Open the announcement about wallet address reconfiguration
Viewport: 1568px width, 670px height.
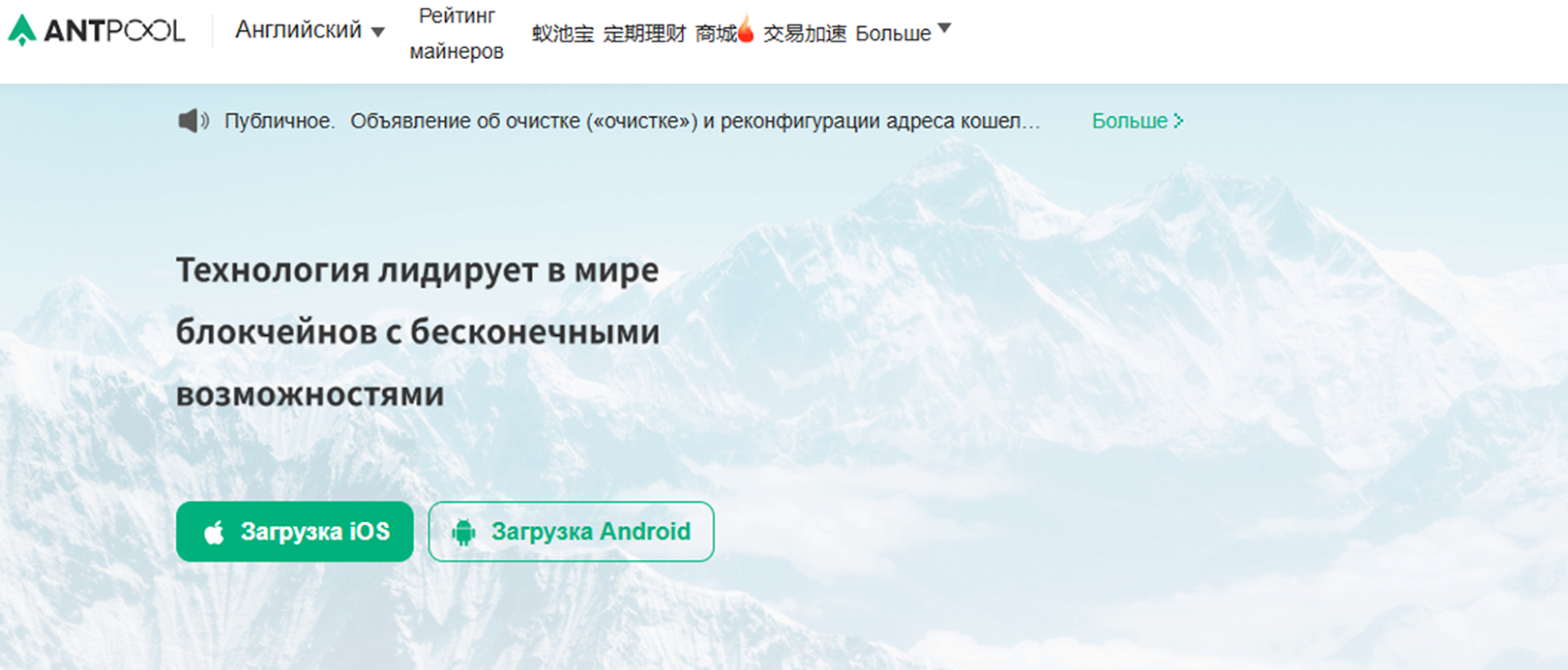tap(695, 120)
